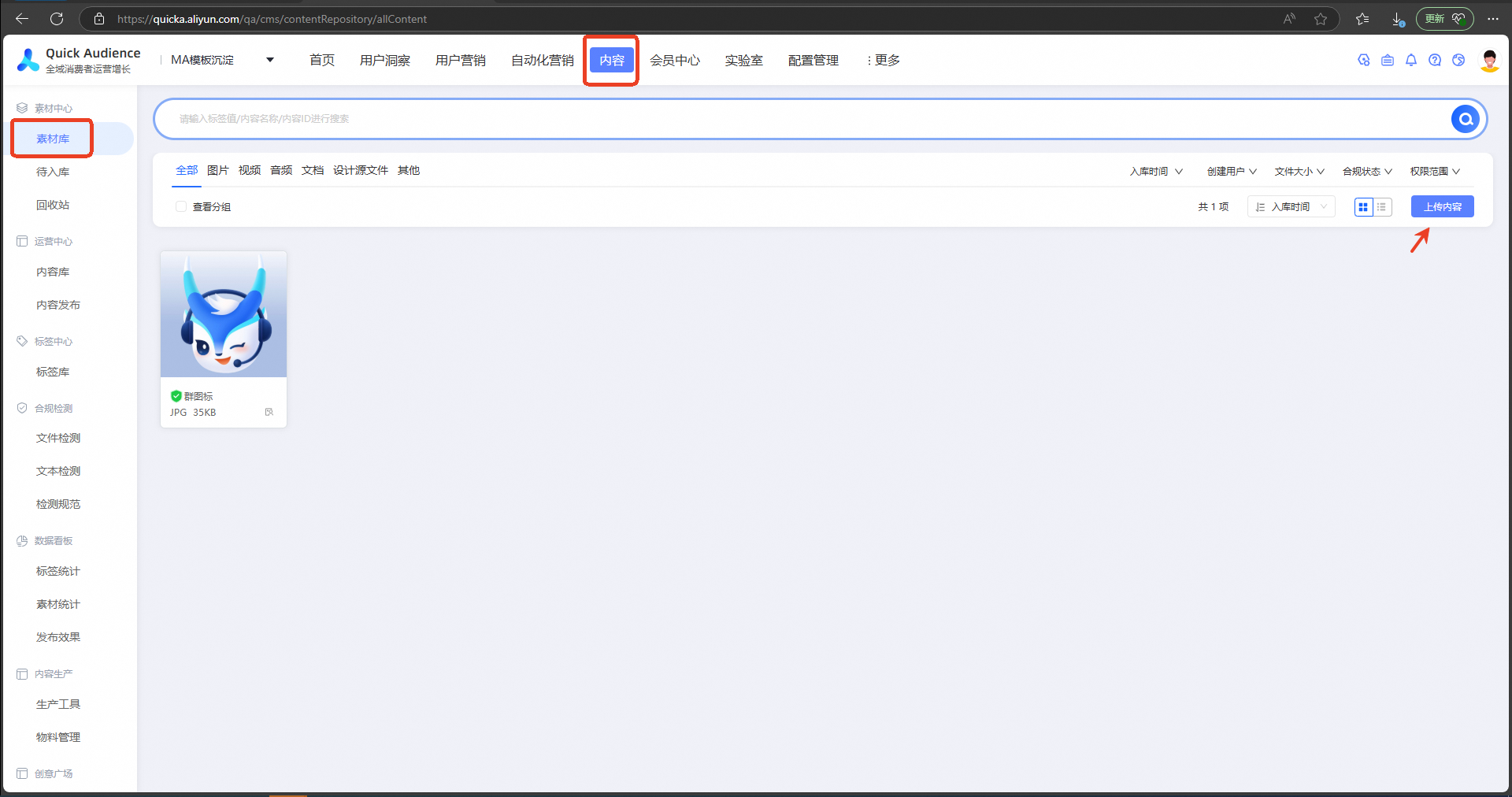
Task: Reload the page with the refresh icon
Action: (57, 19)
